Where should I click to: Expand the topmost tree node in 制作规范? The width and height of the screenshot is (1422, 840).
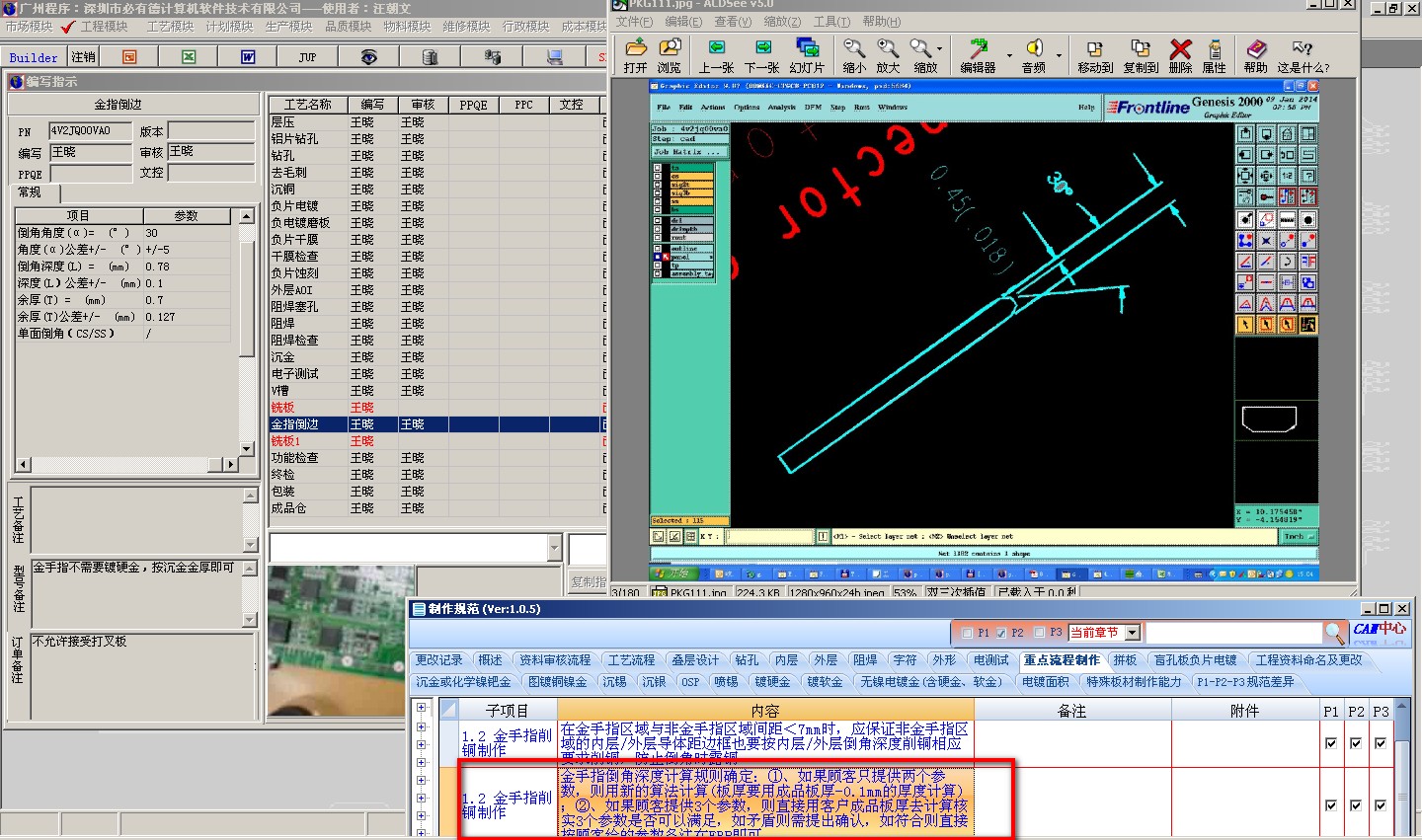click(x=422, y=708)
